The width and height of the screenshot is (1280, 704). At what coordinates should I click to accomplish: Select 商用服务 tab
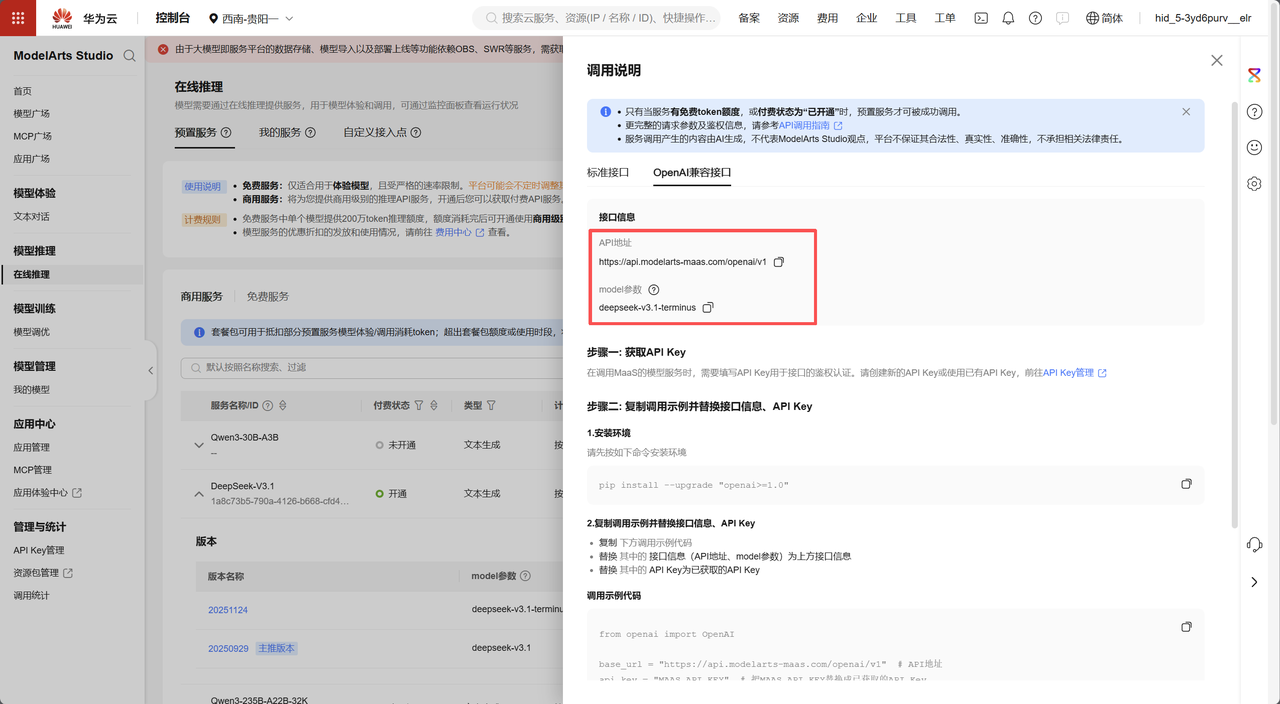(201, 296)
